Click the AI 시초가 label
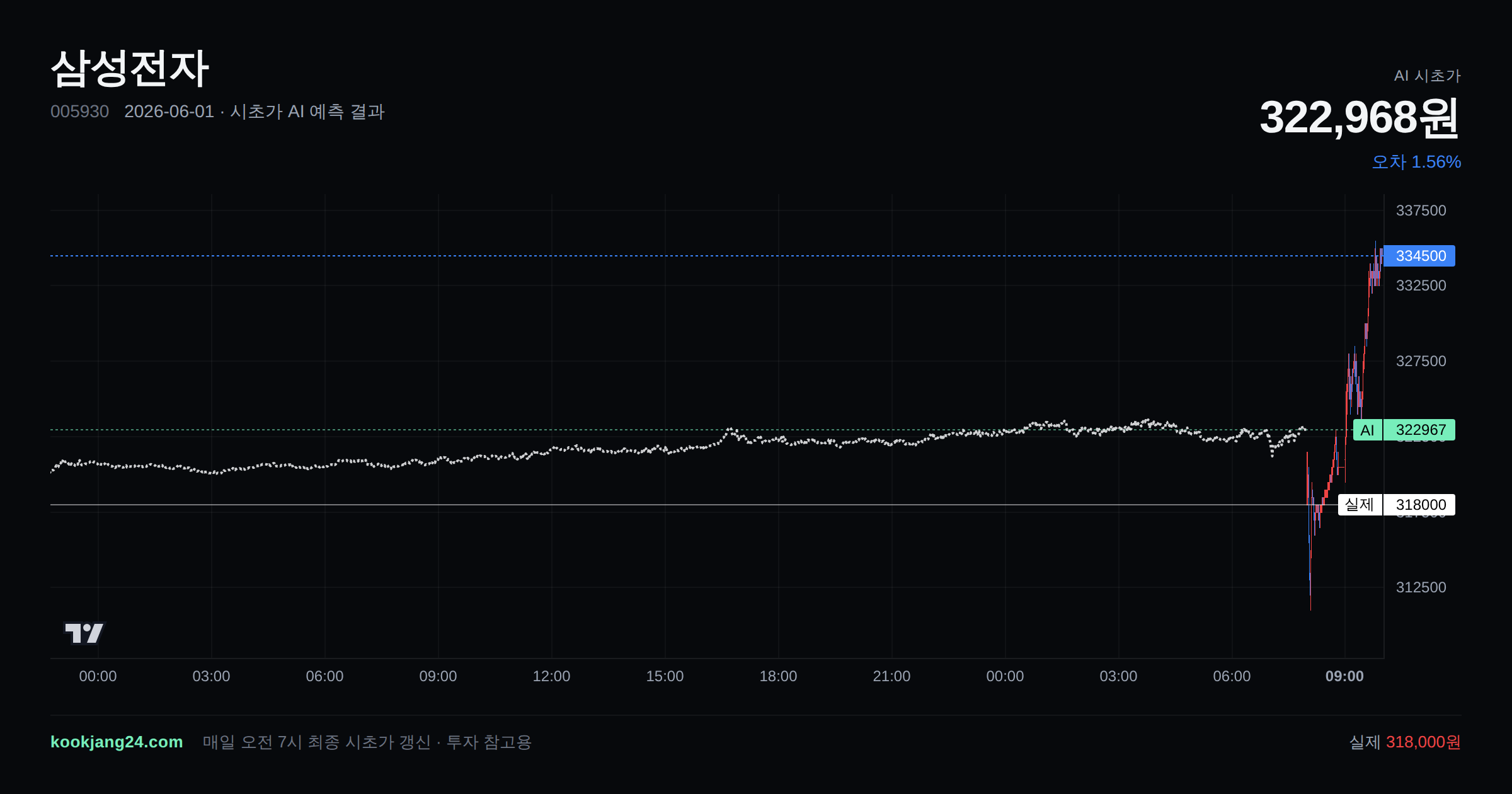The image size is (1512, 794). 1427,76
